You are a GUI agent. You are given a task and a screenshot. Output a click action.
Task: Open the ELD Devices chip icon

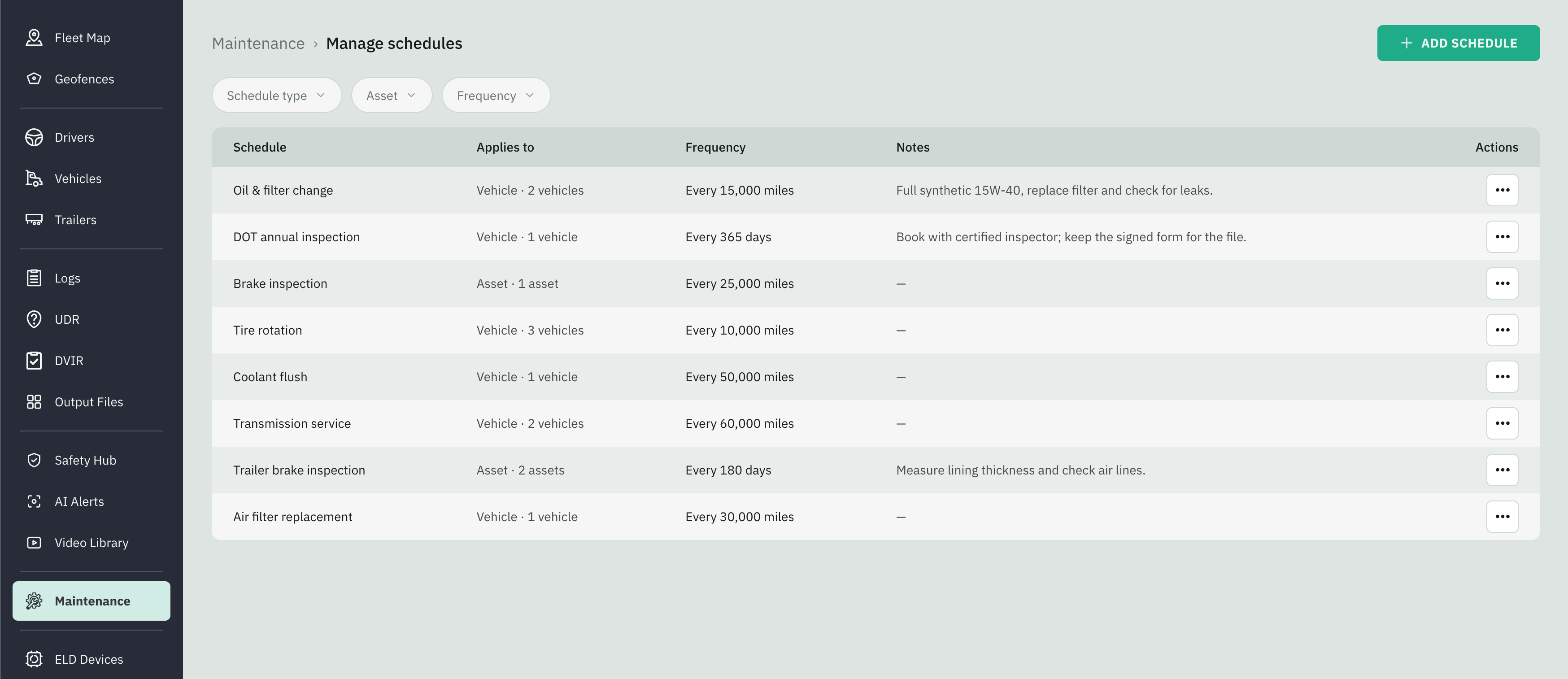click(x=34, y=660)
